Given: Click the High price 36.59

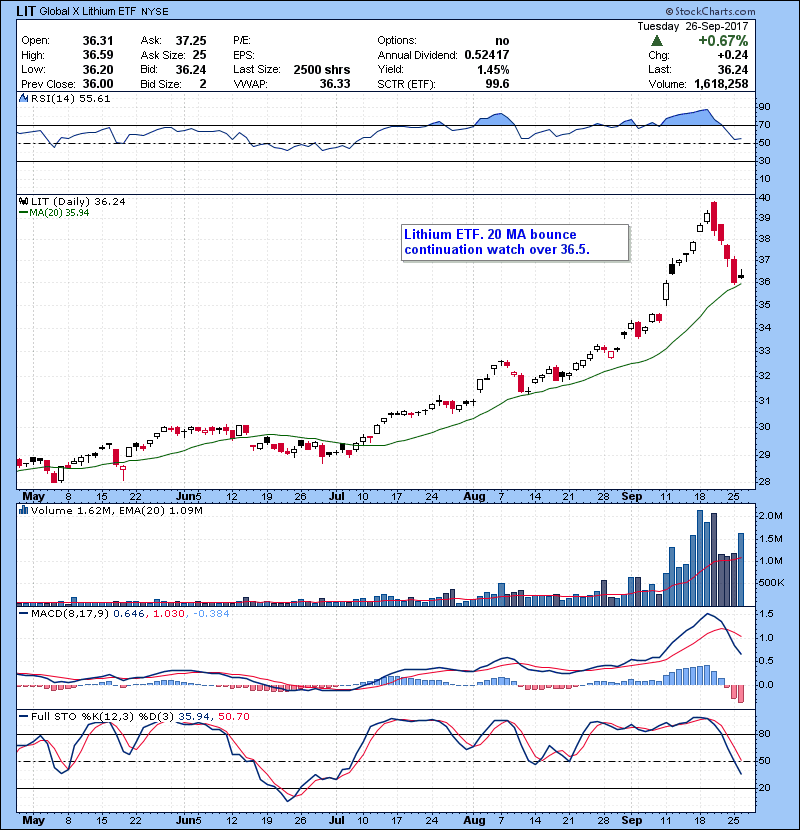Looking at the screenshot, I should pos(98,55).
